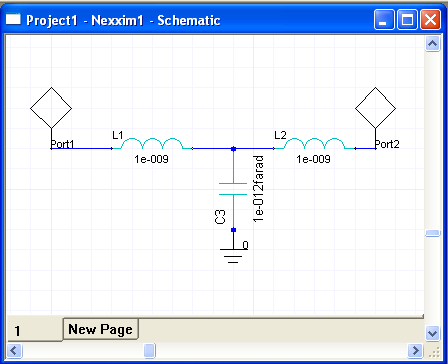The width and height of the screenshot is (448, 364).
Task: Click the horizontal scrollbar thumb
Action: (150, 351)
